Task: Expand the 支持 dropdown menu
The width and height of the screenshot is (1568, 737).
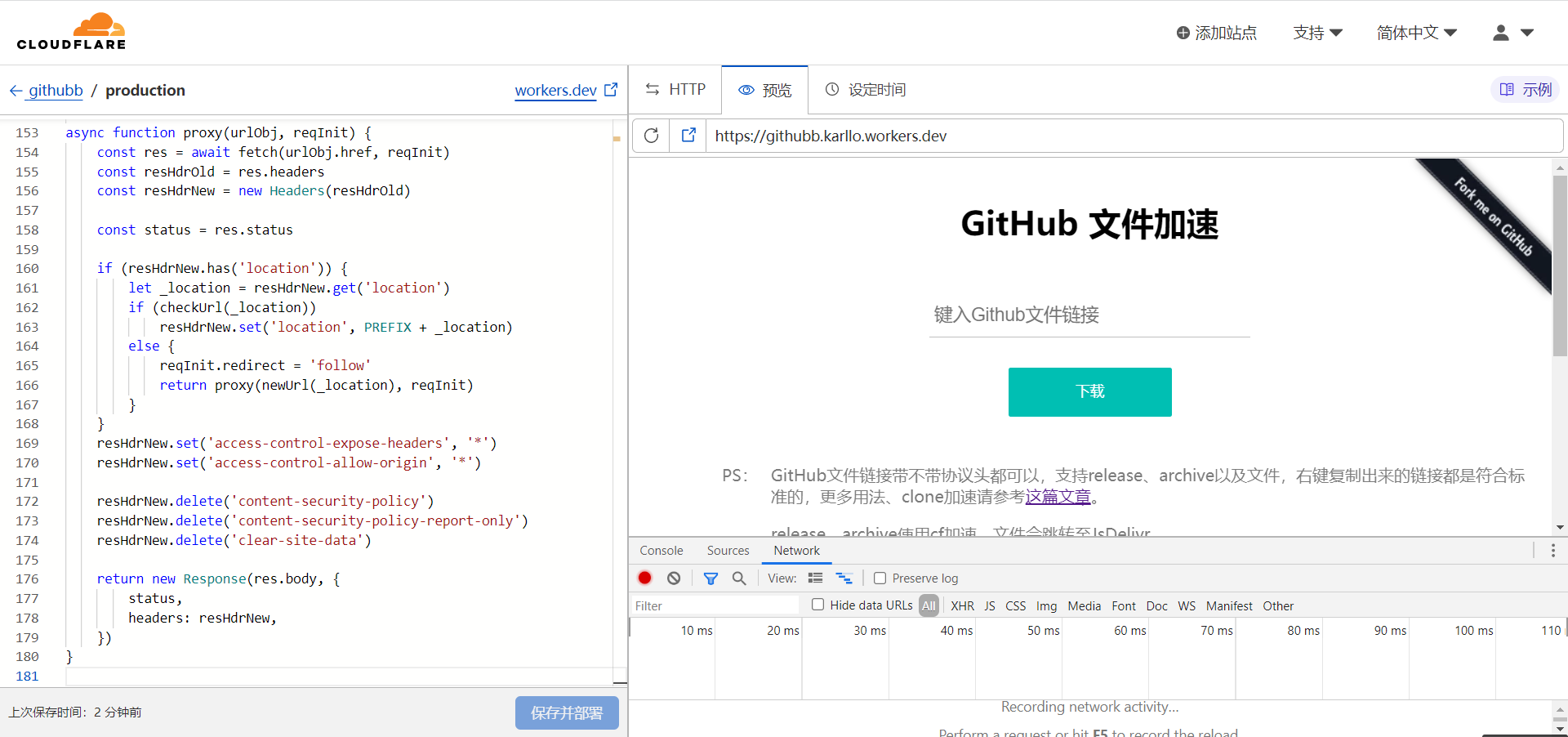Action: (1317, 33)
